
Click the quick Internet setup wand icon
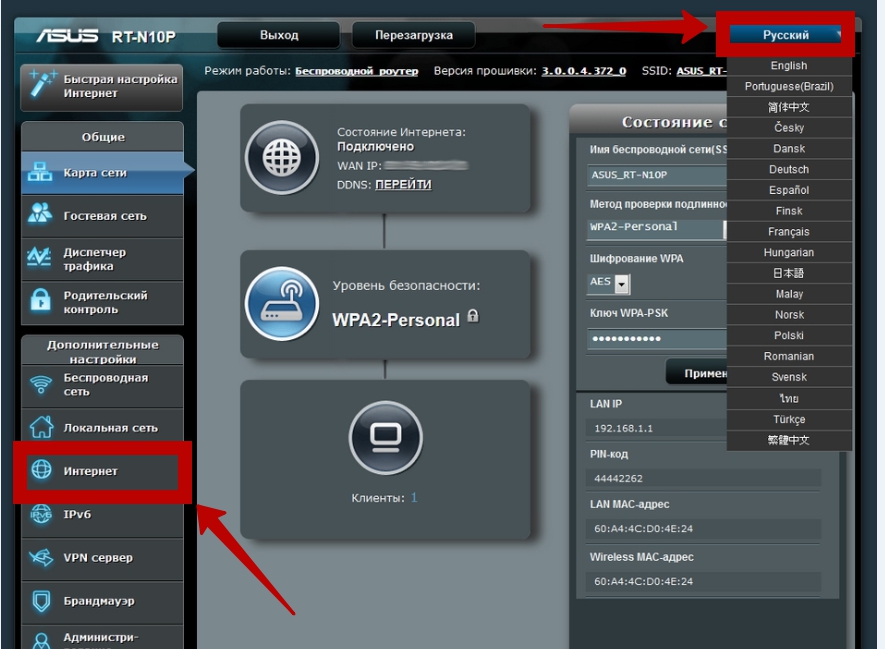point(42,85)
